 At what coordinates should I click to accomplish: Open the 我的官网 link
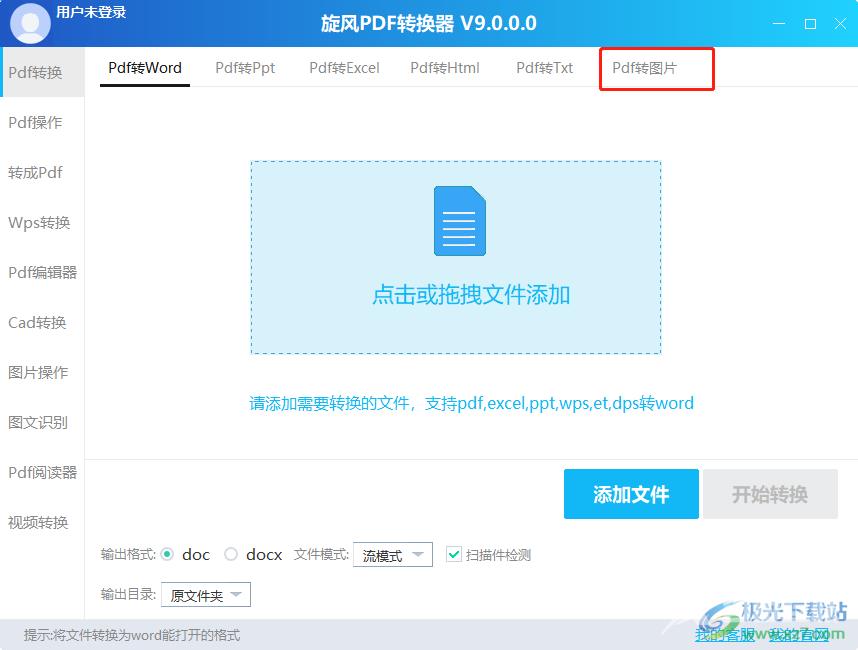tap(798, 635)
